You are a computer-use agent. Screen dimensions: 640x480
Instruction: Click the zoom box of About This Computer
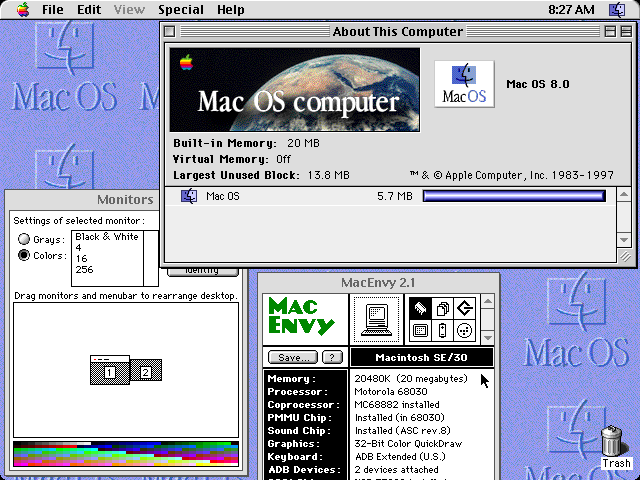pyautogui.click(x=610, y=31)
